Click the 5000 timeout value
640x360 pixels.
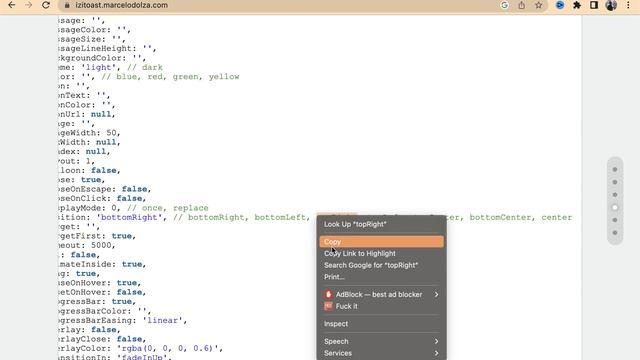(x=101, y=245)
